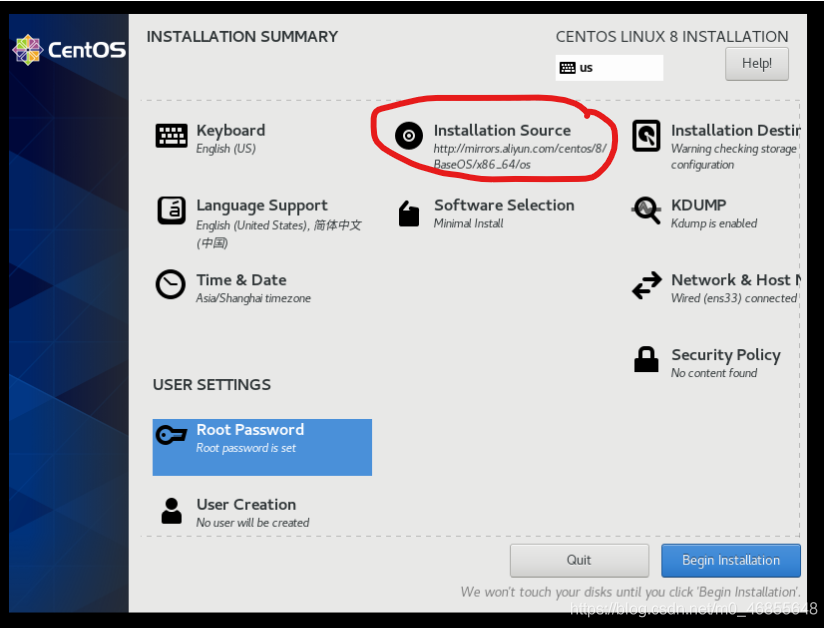Click the Language Support icon
The width and height of the screenshot is (828, 628).
pos(171,210)
